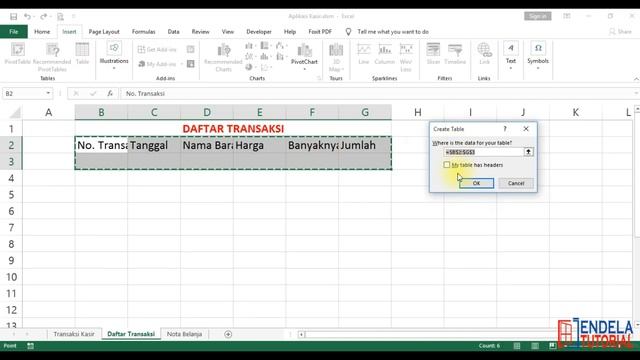Screen dimensions: 640x360
Task: Open the Review tab
Action: (x=200, y=31)
